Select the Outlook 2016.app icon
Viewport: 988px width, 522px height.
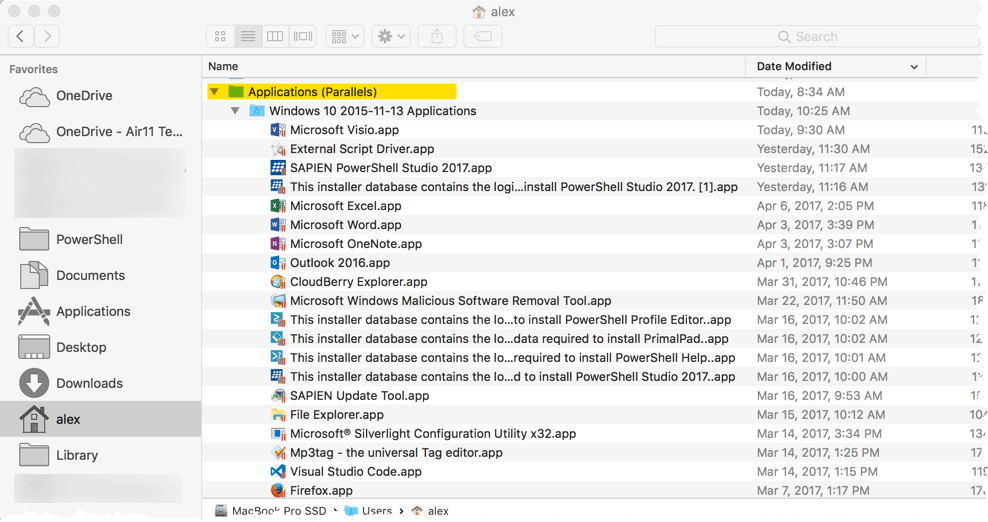(277, 262)
